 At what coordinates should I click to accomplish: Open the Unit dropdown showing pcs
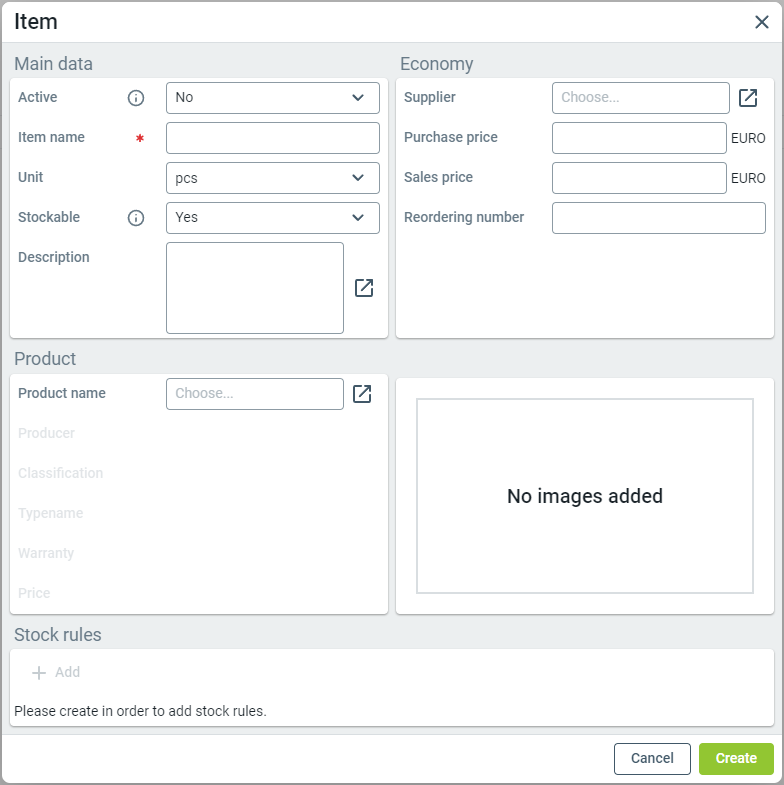272,178
